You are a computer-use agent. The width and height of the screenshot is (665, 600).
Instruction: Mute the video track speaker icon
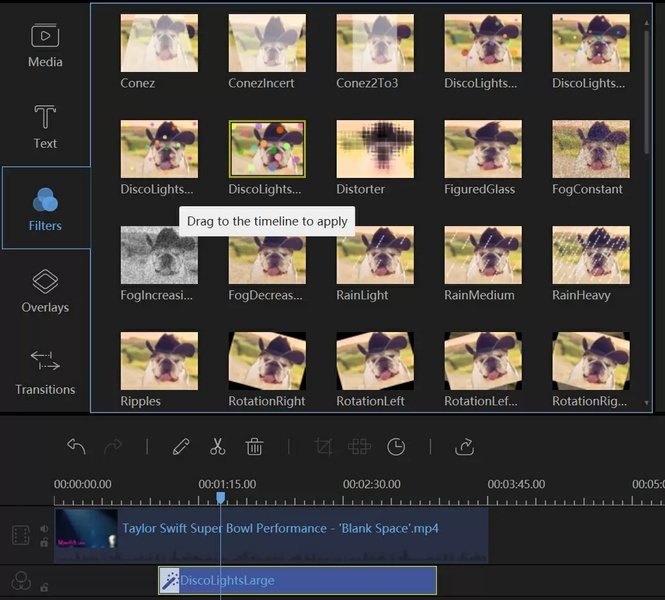tap(44, 528)
